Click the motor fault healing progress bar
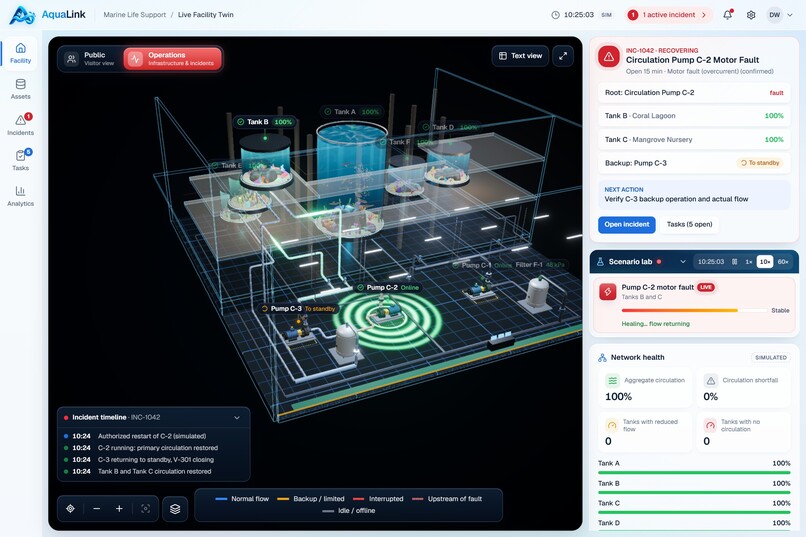 (x=694, y=310)
